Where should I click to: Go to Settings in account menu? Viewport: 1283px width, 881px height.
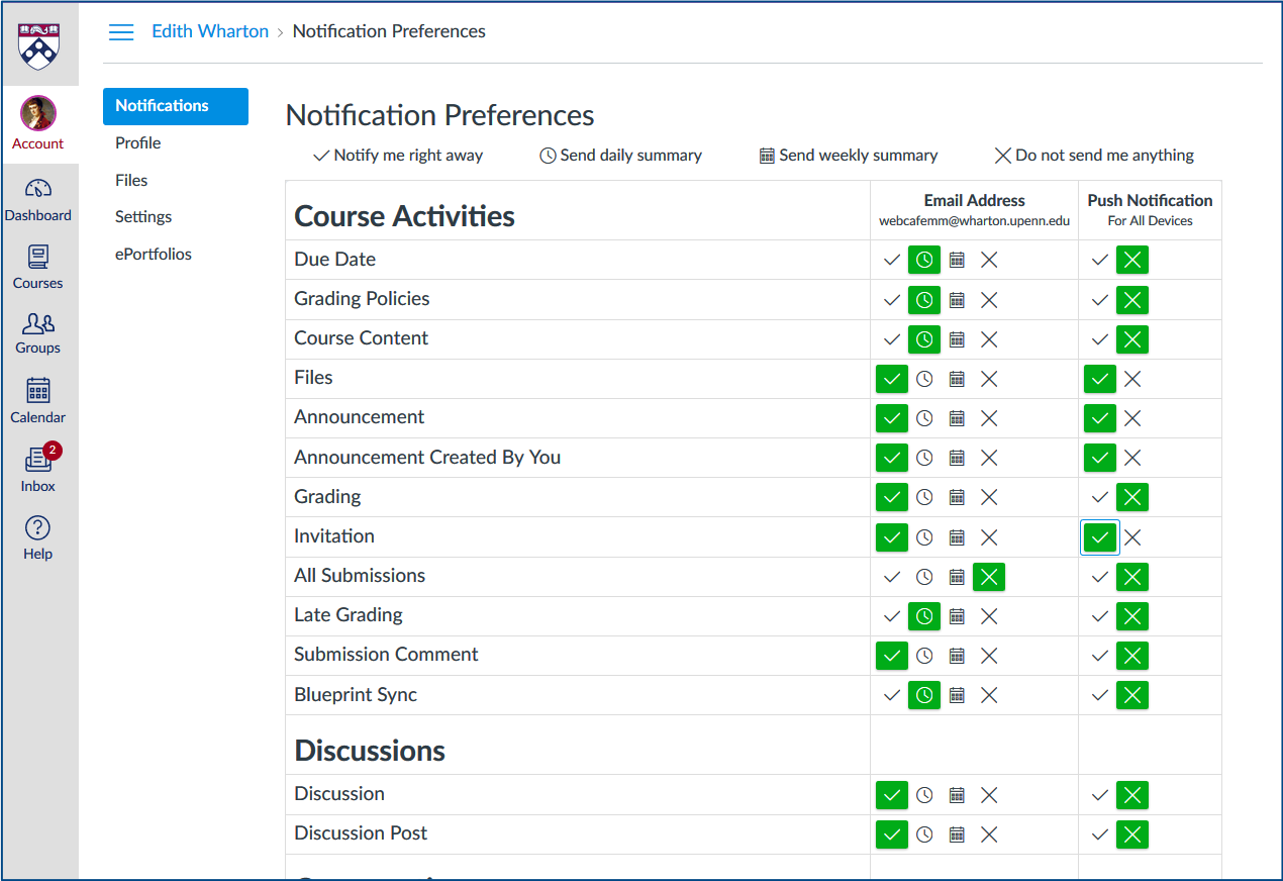click(x=143, y=217)
